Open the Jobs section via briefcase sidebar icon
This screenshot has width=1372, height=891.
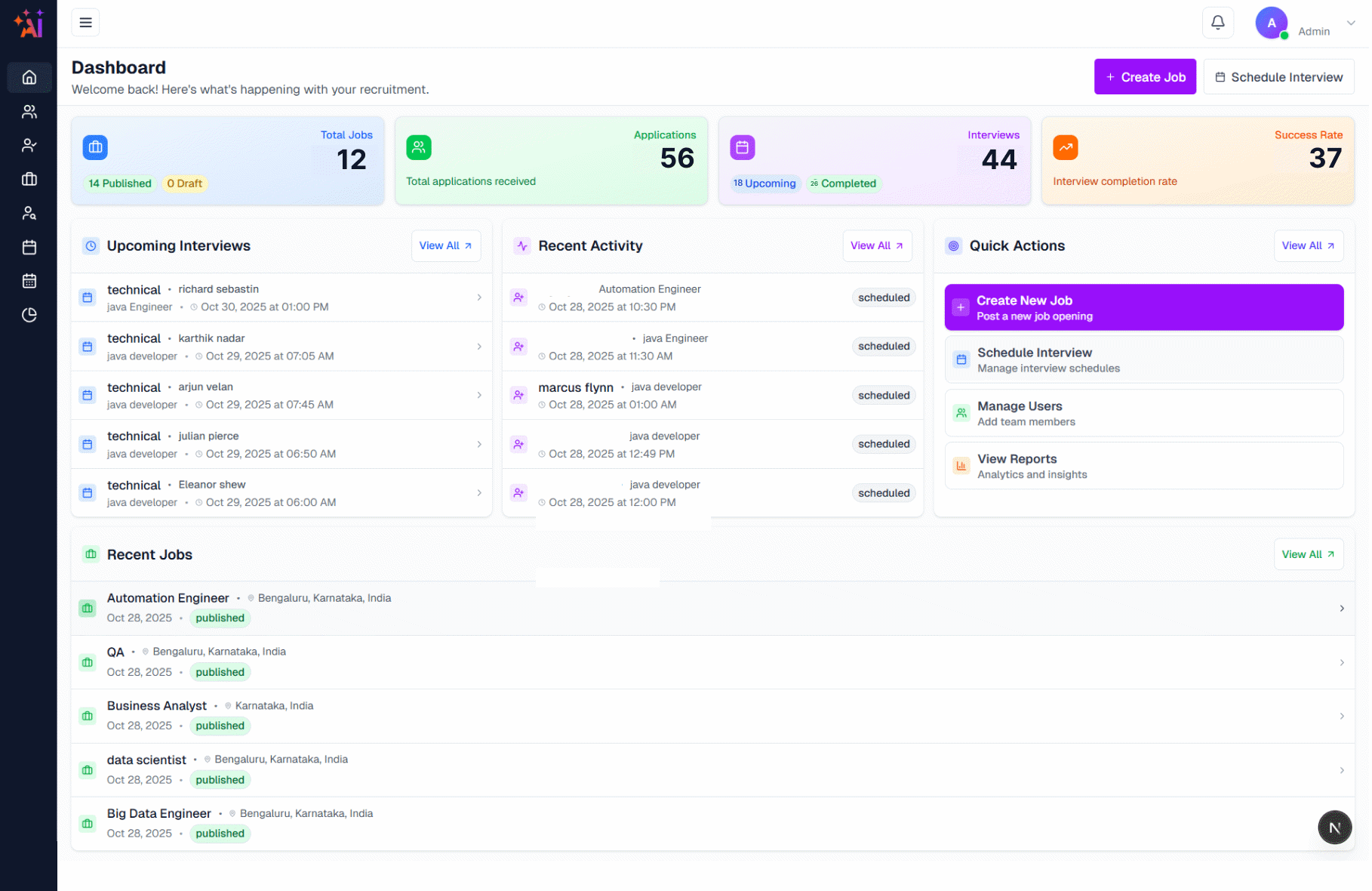[x=29, y=179]
